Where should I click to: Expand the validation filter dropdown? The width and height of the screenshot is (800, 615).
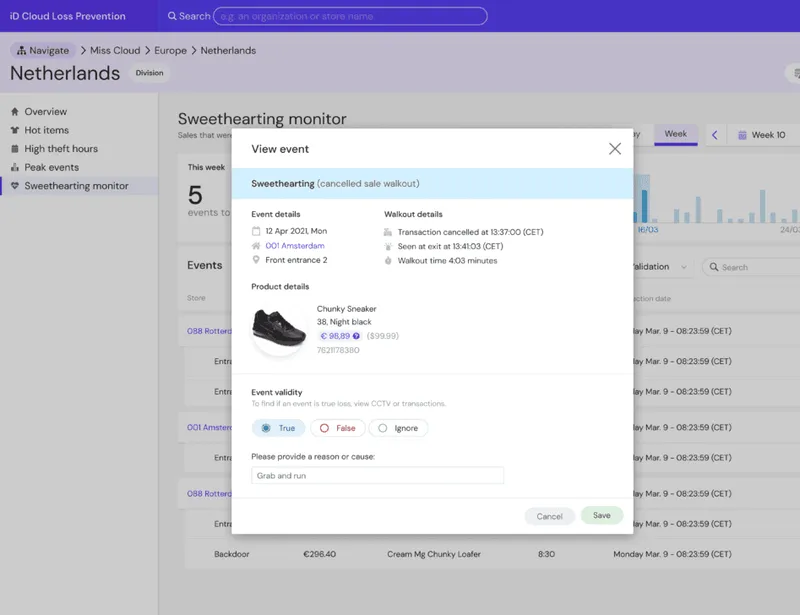(663, 266)
